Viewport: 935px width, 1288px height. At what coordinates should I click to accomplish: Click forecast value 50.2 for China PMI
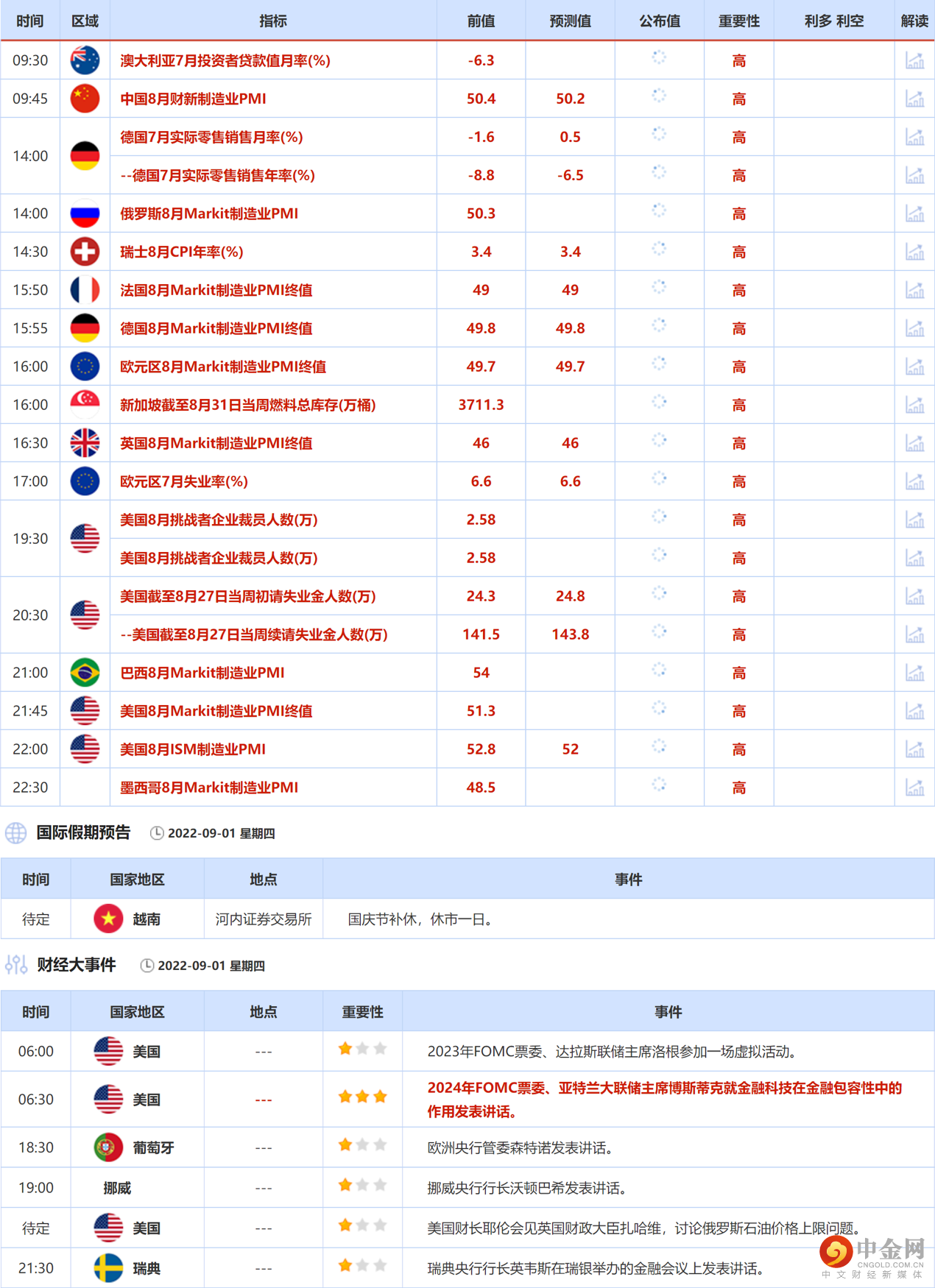click(571, 99)
